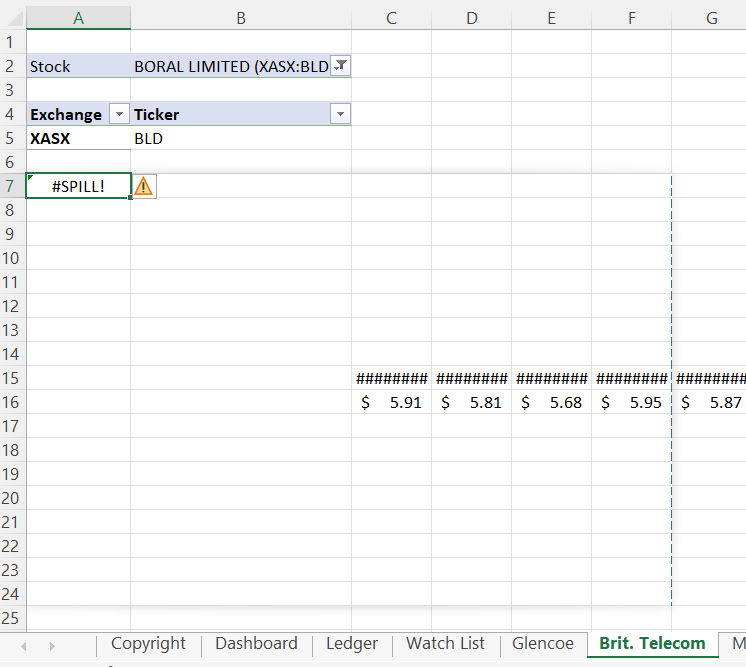Image resolution: width=746 pixels, height=667 pixels.
Task: Select row 2 header
Action: [x=13, y=66]
